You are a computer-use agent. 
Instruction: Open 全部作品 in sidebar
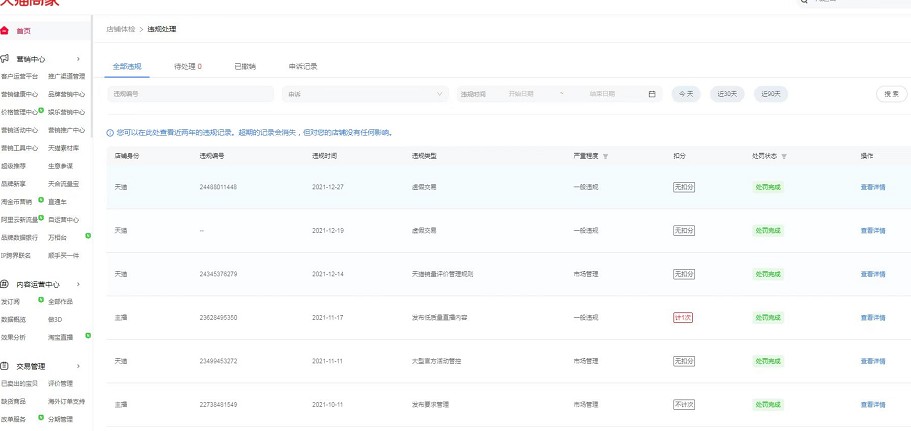pyautogui.click(x=60, y=302)
